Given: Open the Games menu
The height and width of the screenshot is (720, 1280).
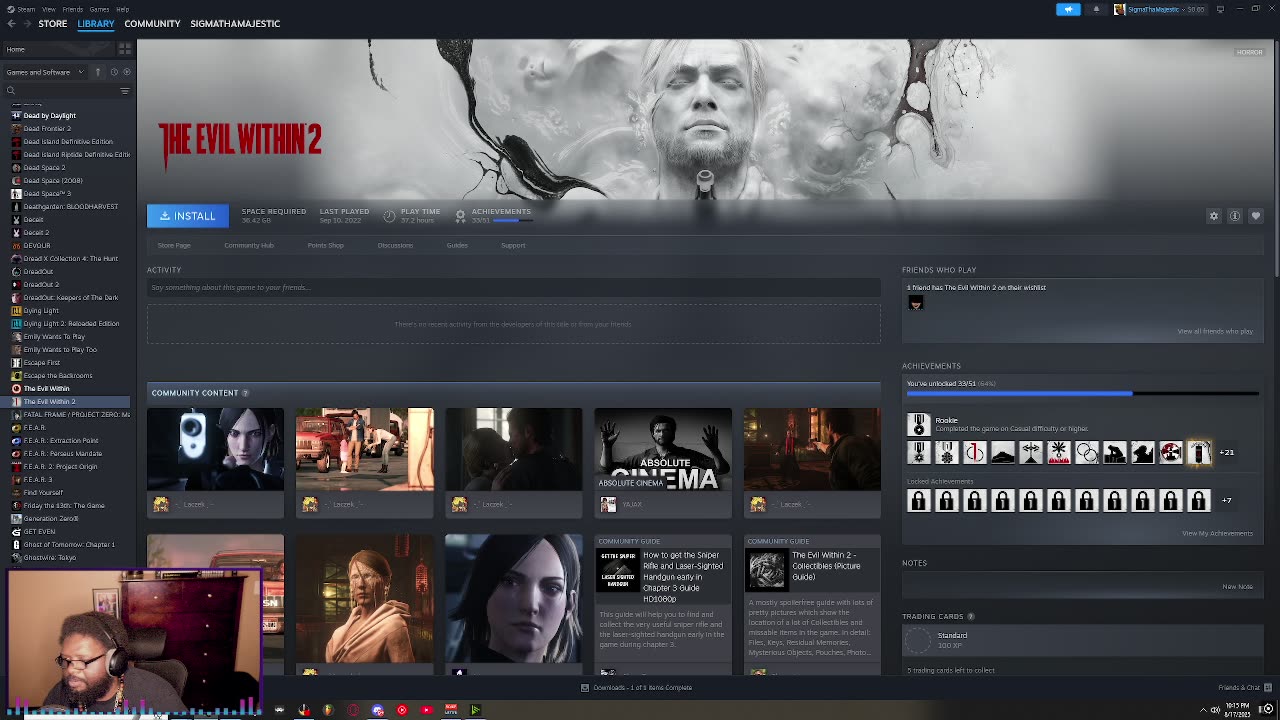Looking at the screenshot, I should [99, 9].
